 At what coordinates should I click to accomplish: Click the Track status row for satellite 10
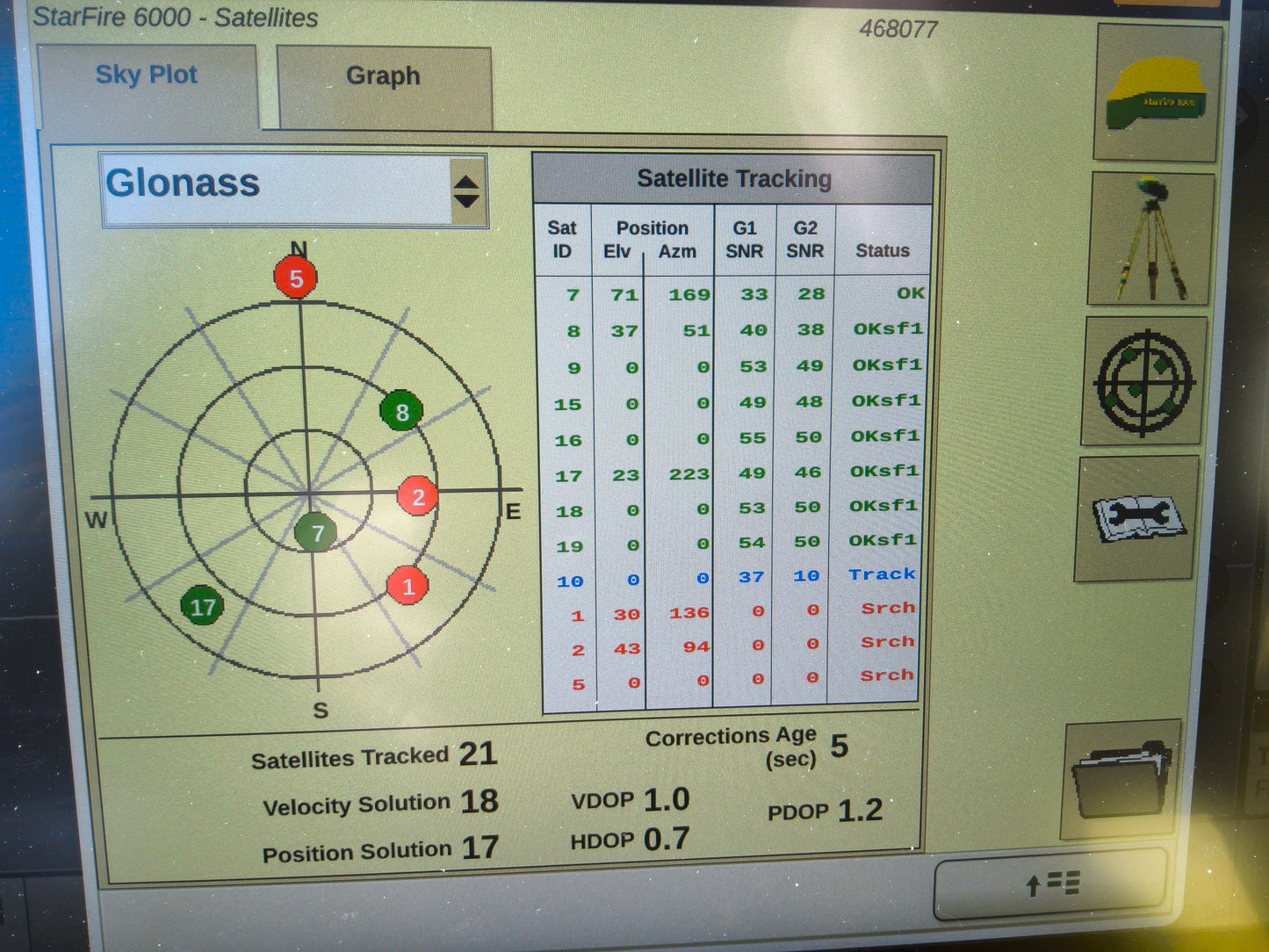tap(882, 574)
